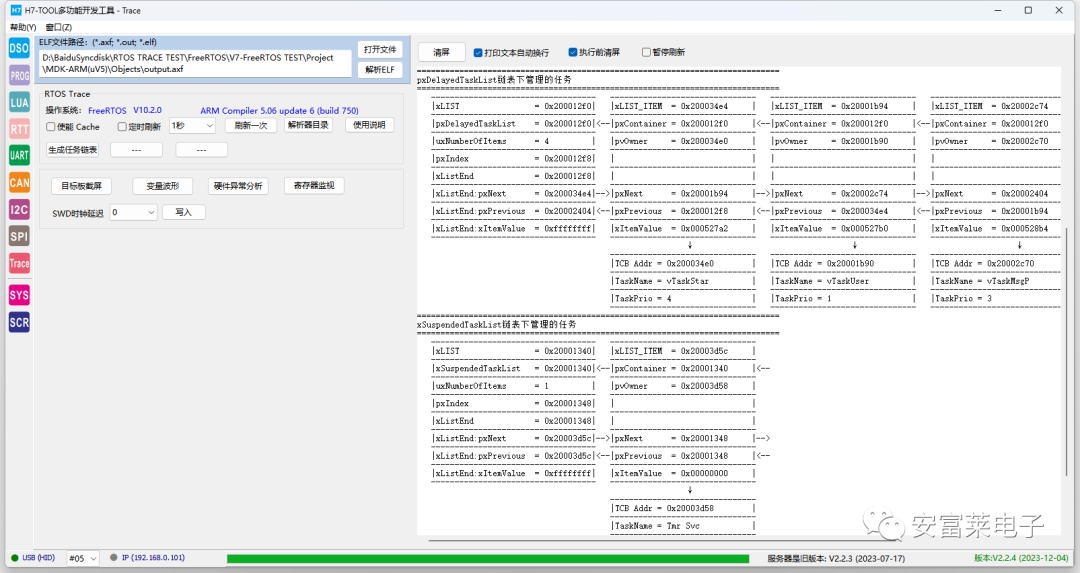Screen dimensions: 1080x573
Task: Click the second '---' button
Action: [201, 149]
